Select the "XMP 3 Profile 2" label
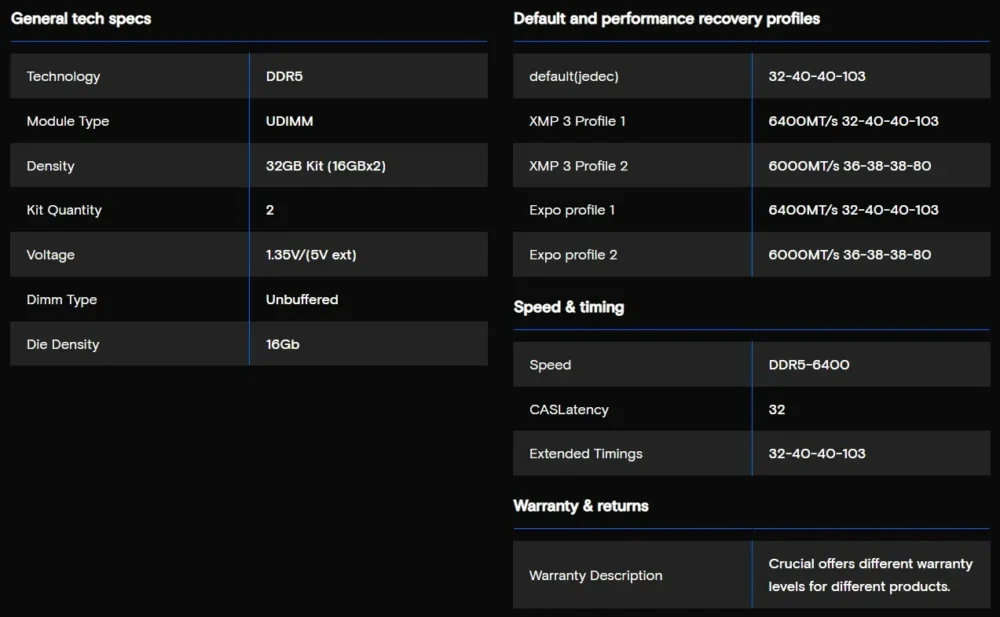Viewport: 1000px width, 617px height. tap(578, 166)
